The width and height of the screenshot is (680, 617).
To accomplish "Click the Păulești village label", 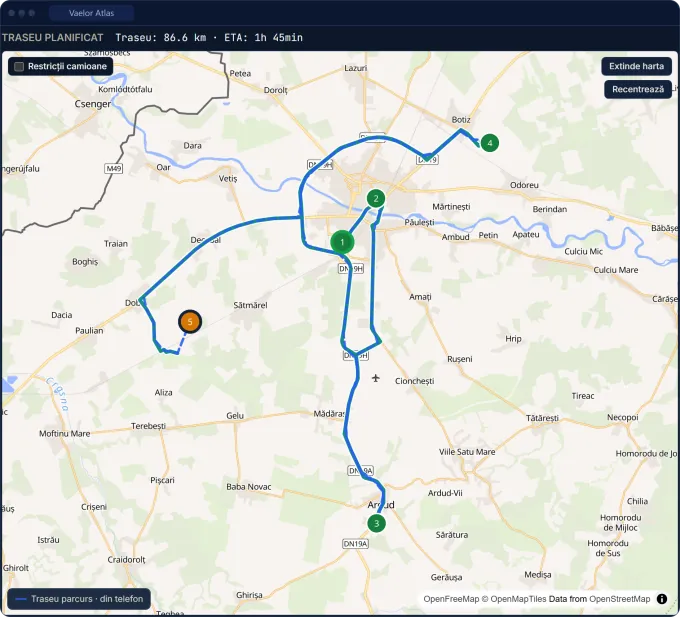I will point(419,222).
